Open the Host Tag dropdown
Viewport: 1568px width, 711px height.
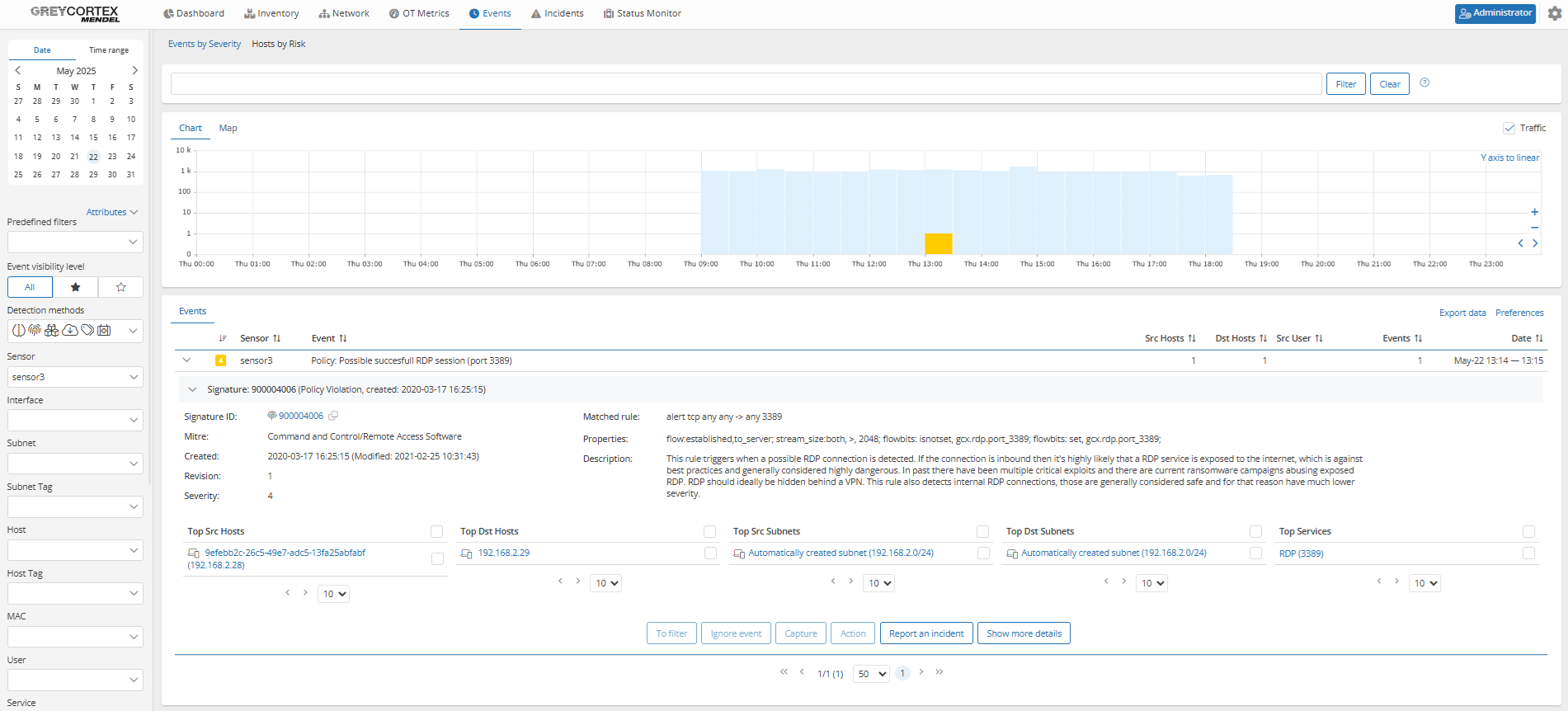[x=75, y=593]
